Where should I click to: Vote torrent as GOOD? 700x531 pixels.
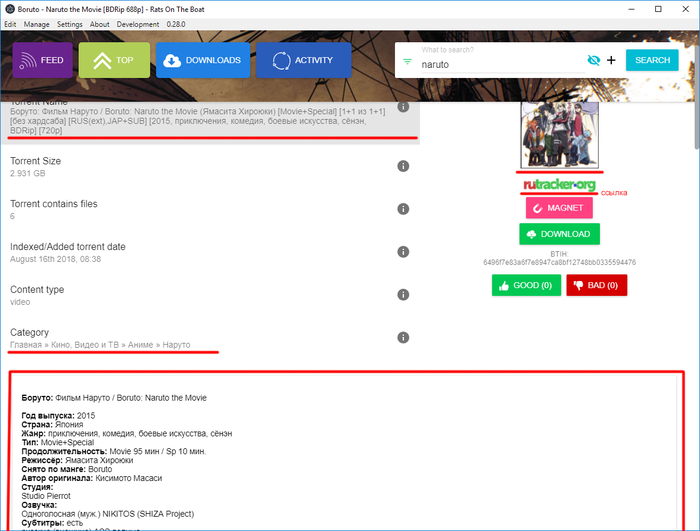pyautogui.click(x=526, y=285)
